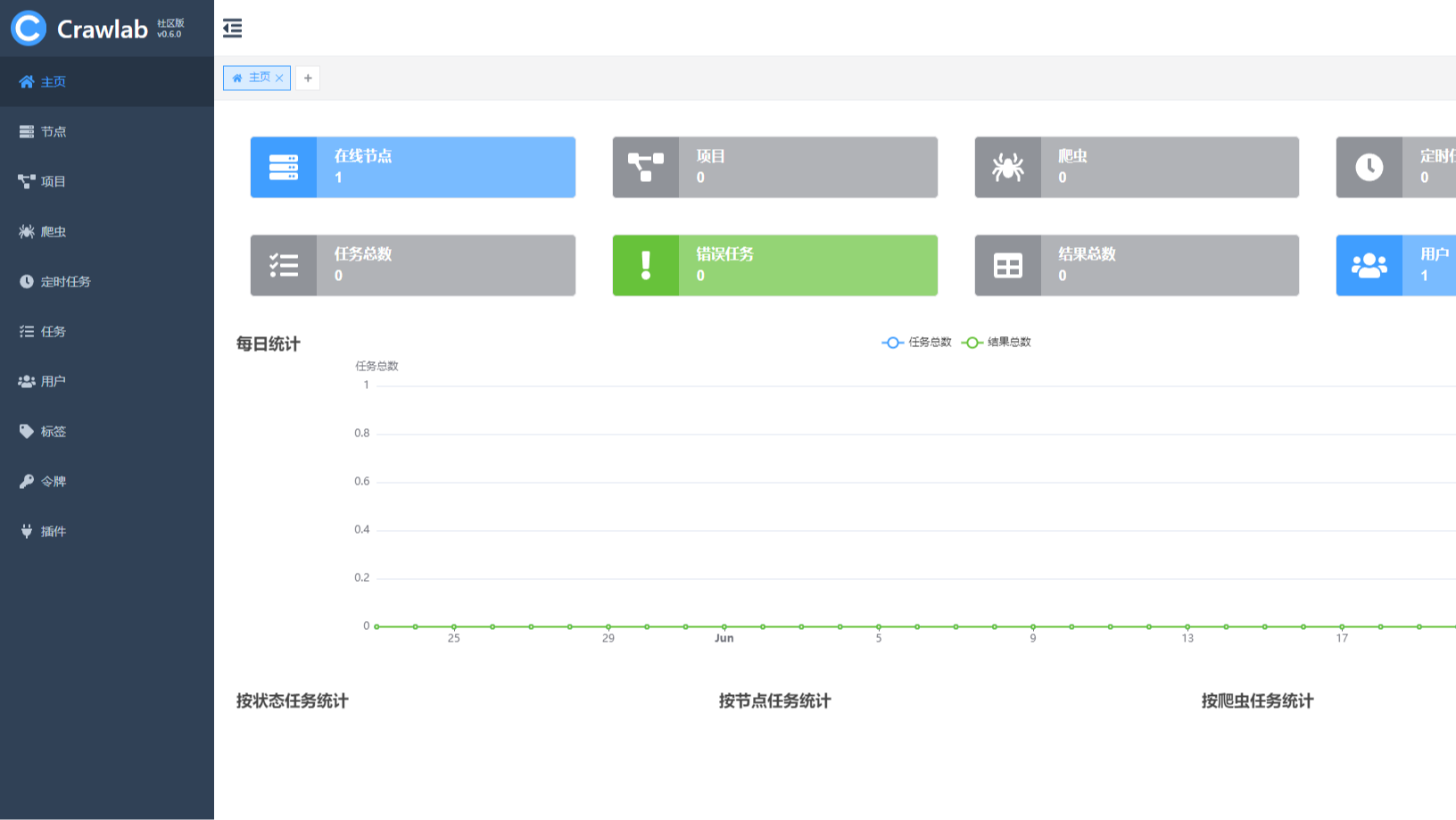The image size is (1456, 820).
Task: Open 爬虫 in the sidebar
Action: point(107,231)
